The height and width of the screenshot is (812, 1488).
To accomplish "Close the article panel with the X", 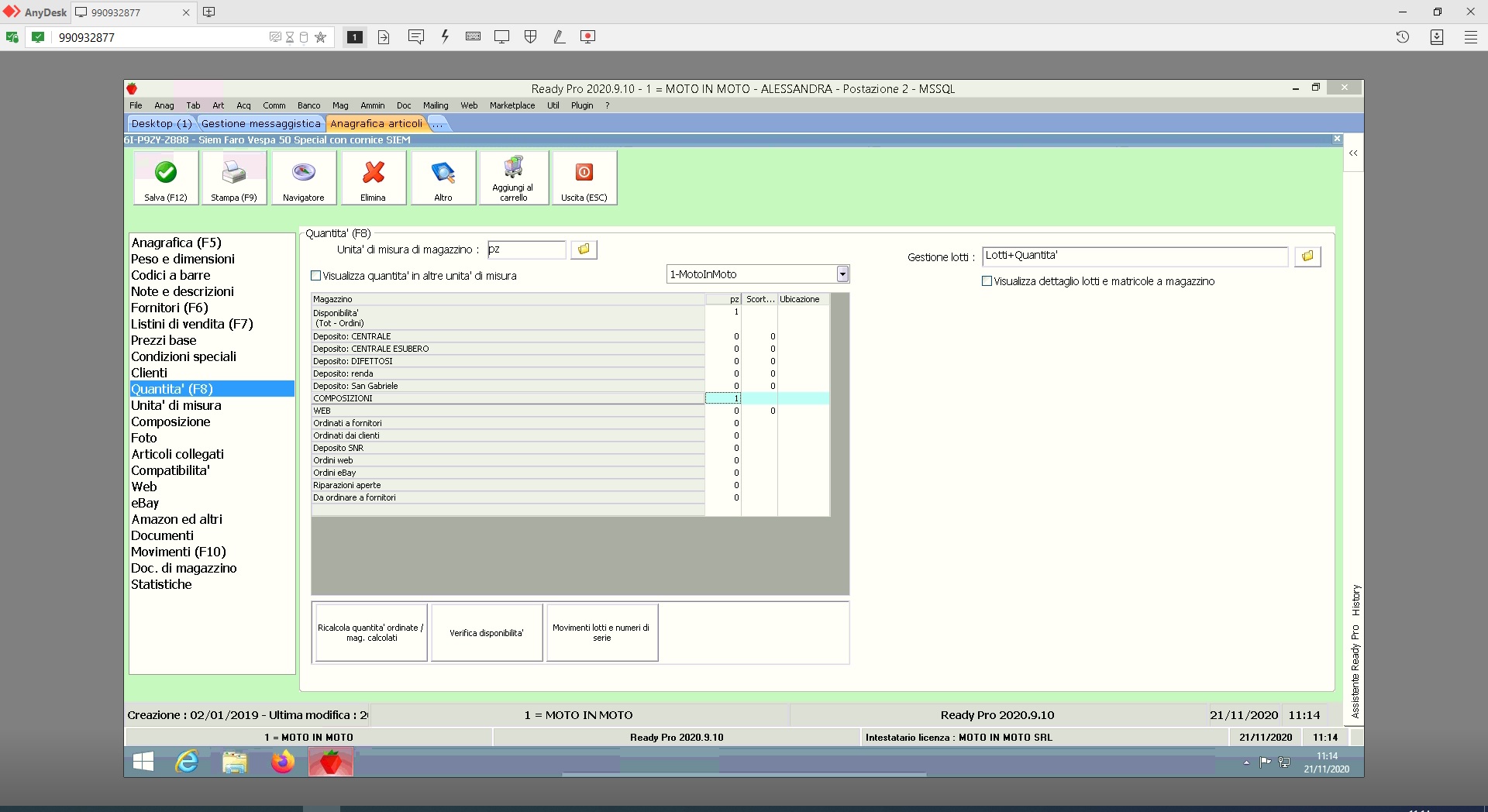I will pyautogui.click(x=1337, y=139).
